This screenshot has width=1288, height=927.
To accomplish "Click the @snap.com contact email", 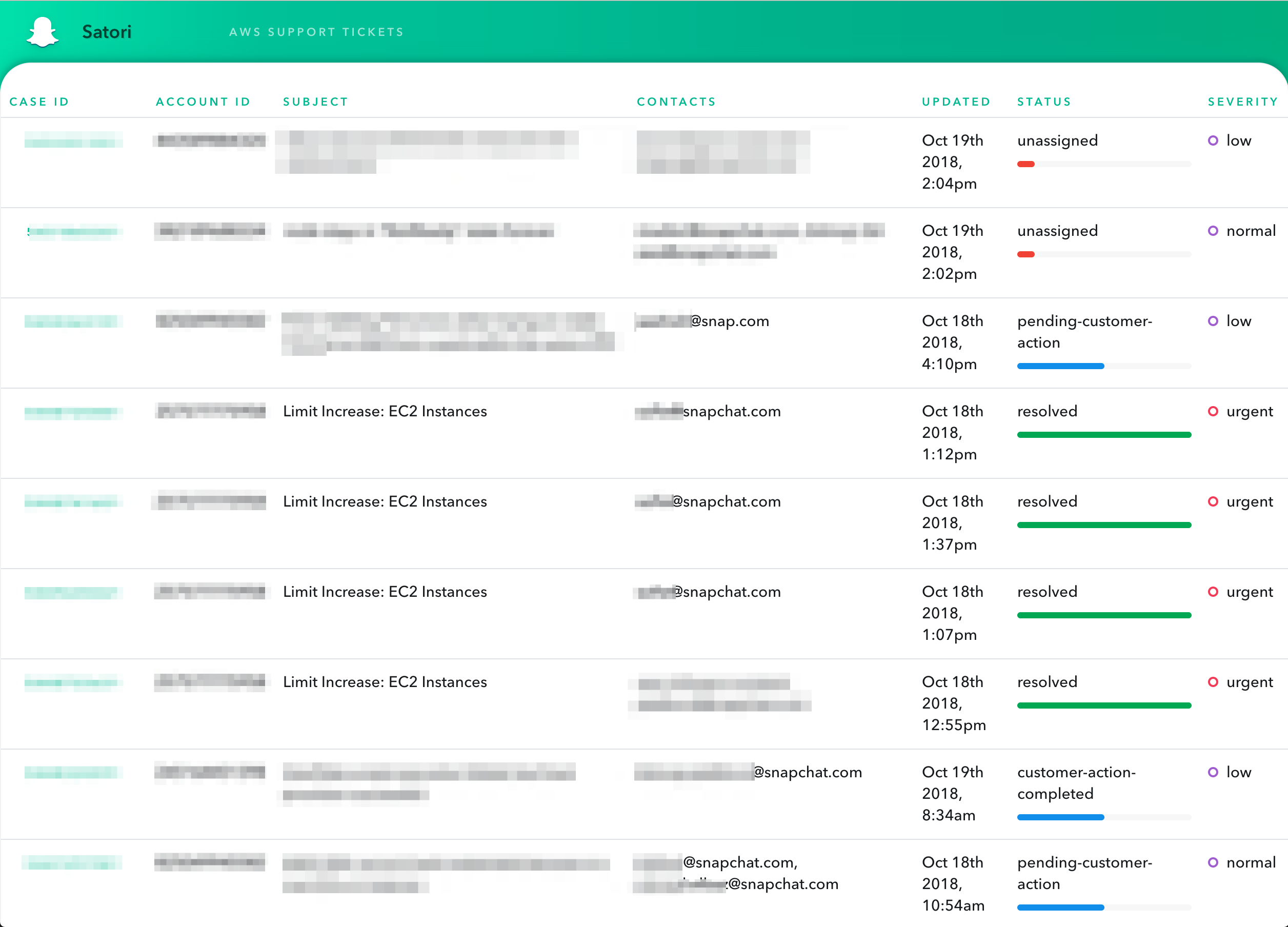I will pyautogui.click(x=729, y=321).
